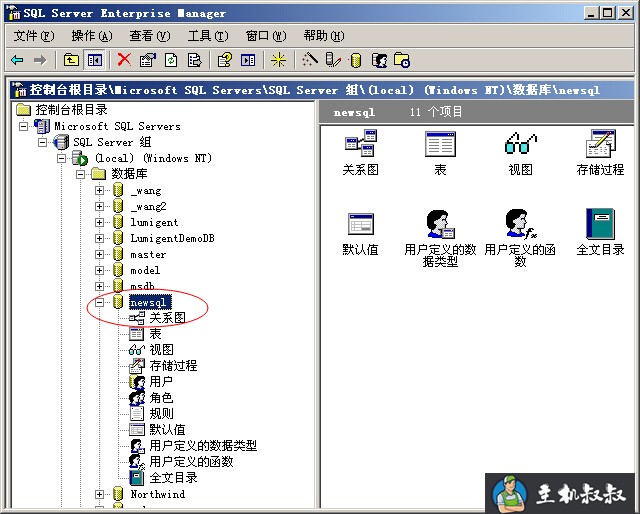Open the 查看(V) menu
This screenshot has width=640, height=514.
[150, 36]
